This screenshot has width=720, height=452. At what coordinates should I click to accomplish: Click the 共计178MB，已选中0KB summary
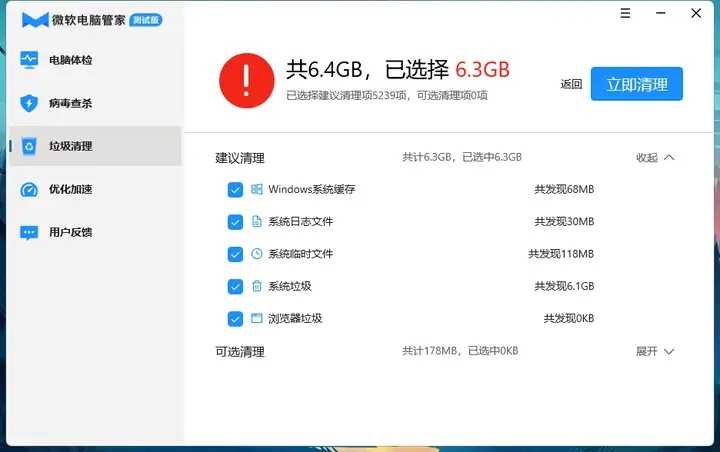[x=460, y=351]
